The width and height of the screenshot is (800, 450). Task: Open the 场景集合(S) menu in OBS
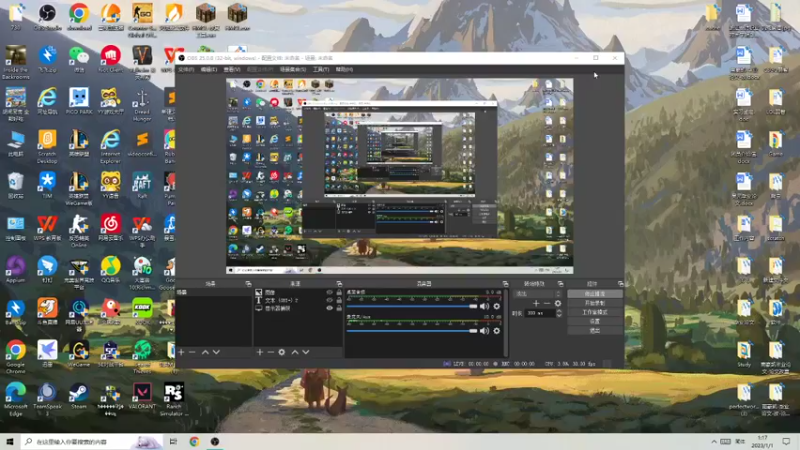click(293, 69)
